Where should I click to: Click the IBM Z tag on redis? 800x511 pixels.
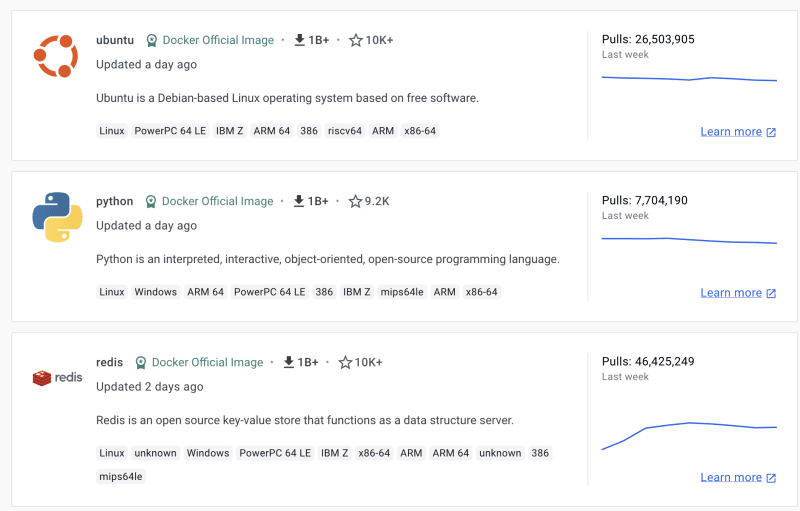[x=334, y=453]
